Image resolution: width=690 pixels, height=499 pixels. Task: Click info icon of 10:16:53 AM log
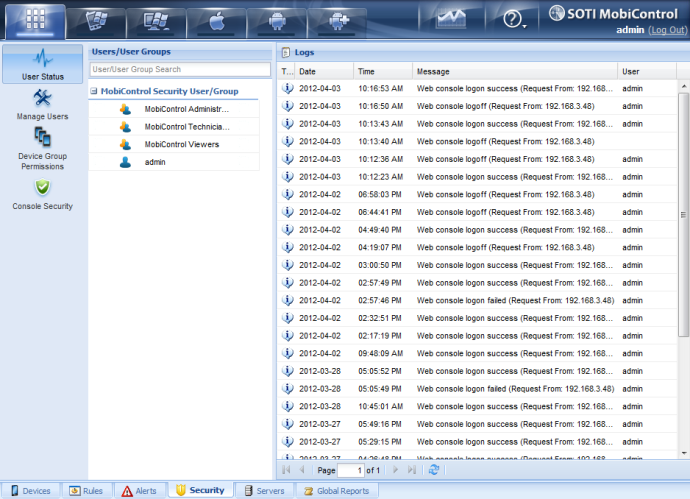(287, 88)
